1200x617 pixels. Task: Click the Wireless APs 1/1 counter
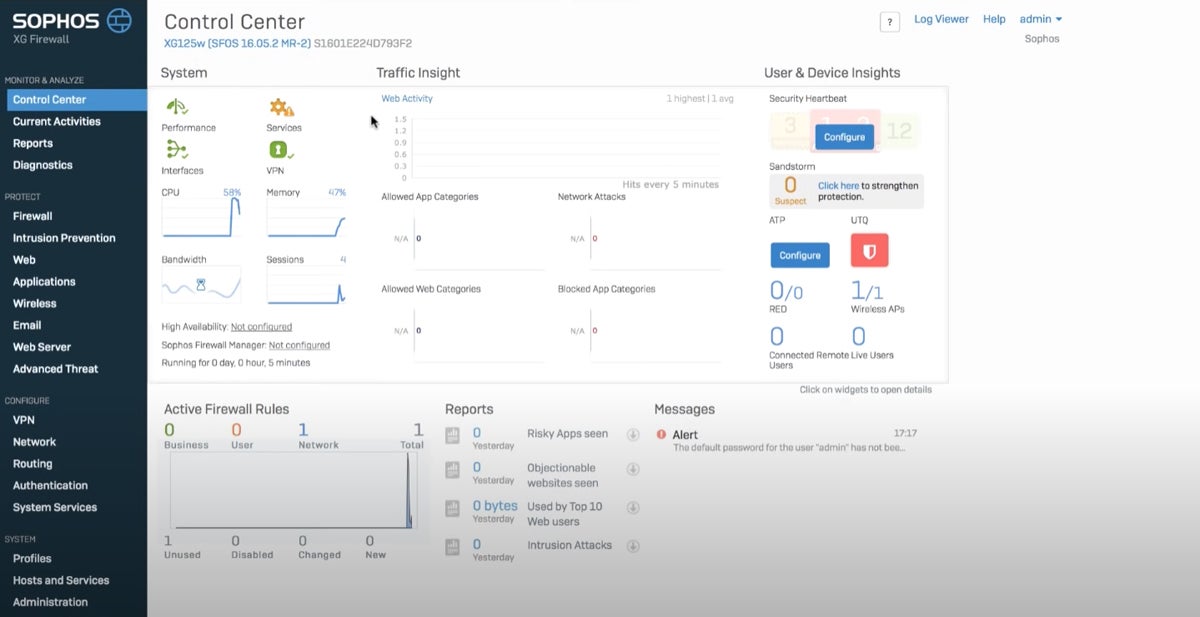(867, 291)
